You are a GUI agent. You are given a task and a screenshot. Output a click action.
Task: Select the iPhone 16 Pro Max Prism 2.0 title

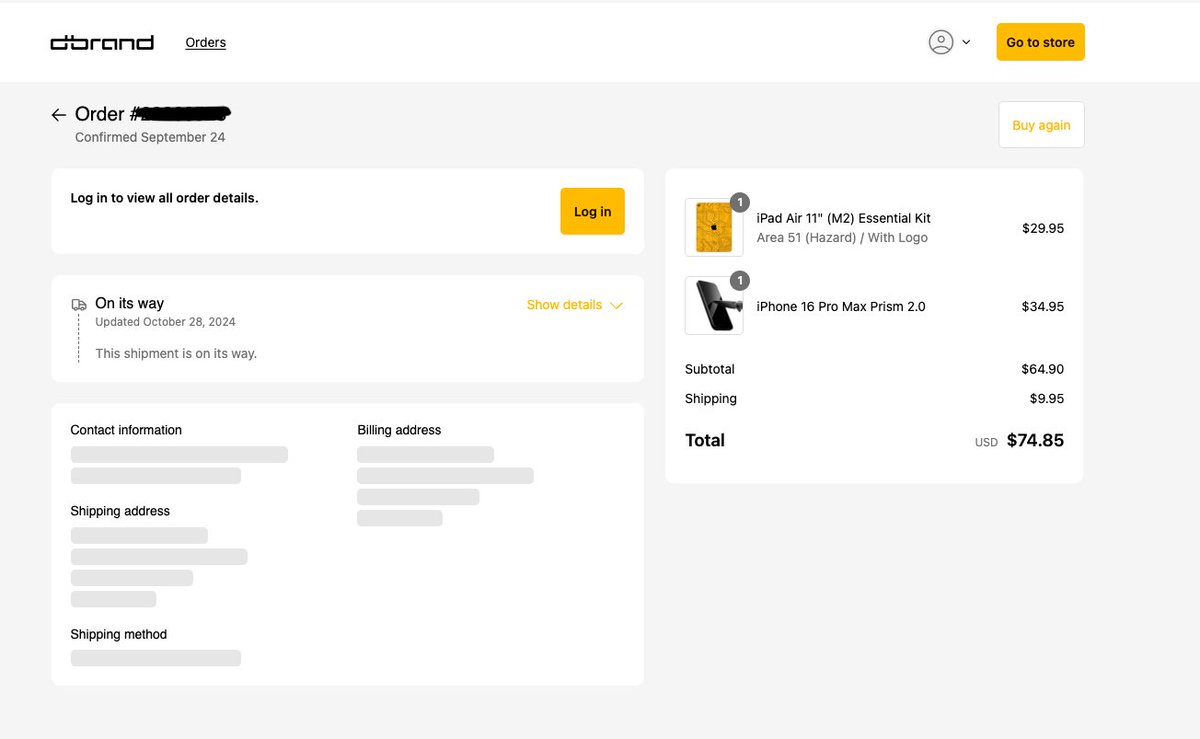coord(842,306)
